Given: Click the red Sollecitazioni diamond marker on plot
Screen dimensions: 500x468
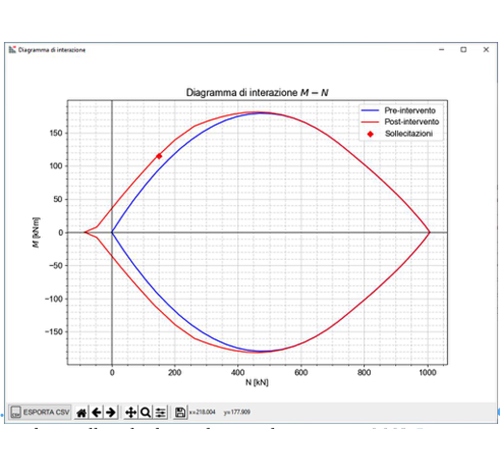Looking at the screenshot, I should 159,156.
